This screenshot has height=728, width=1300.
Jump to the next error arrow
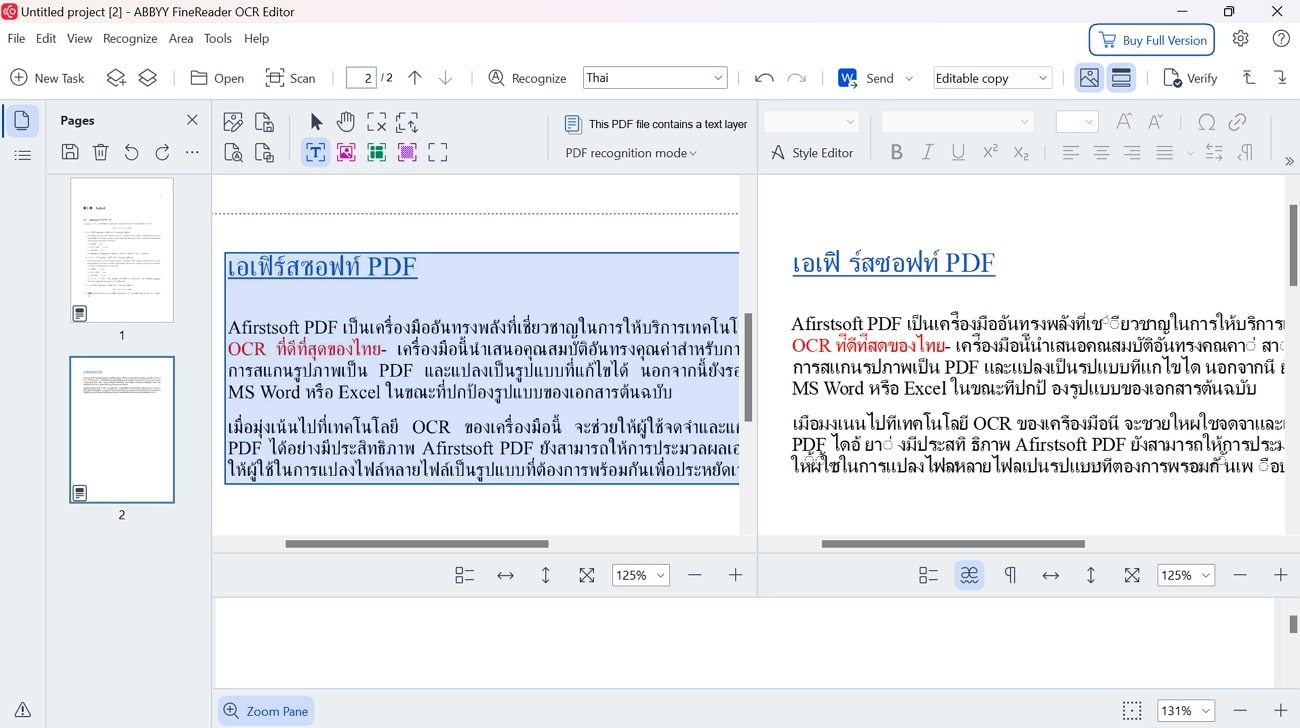[1281, 78]
